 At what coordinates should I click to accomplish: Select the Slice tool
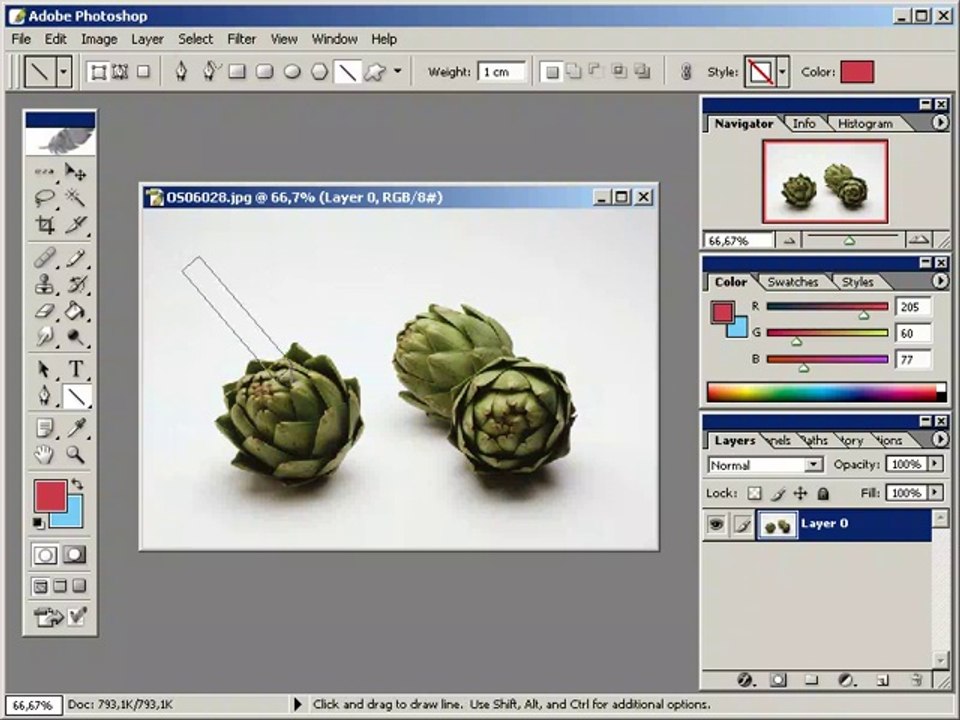(75, 225)
